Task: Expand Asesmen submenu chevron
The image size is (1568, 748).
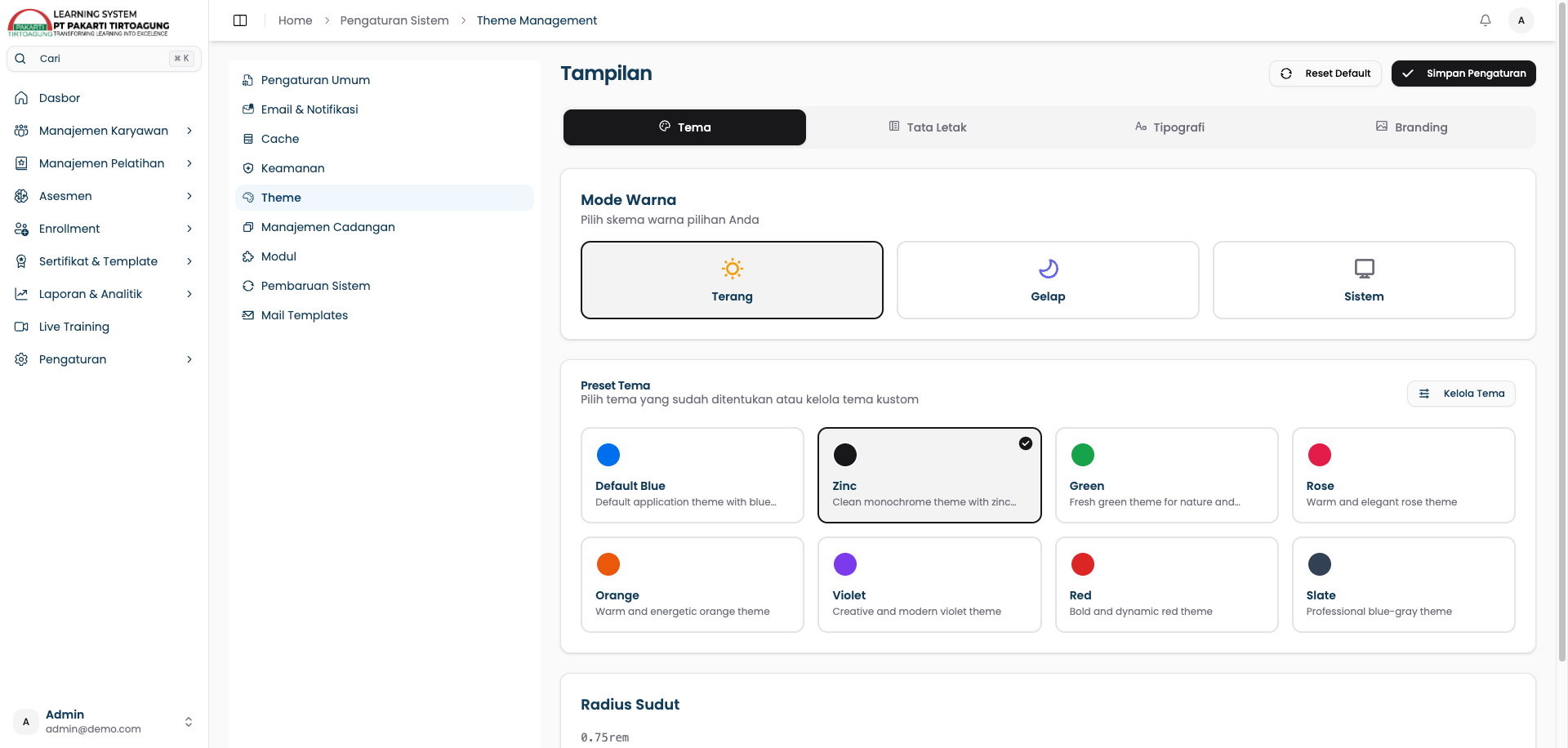Action: (189, 196)
